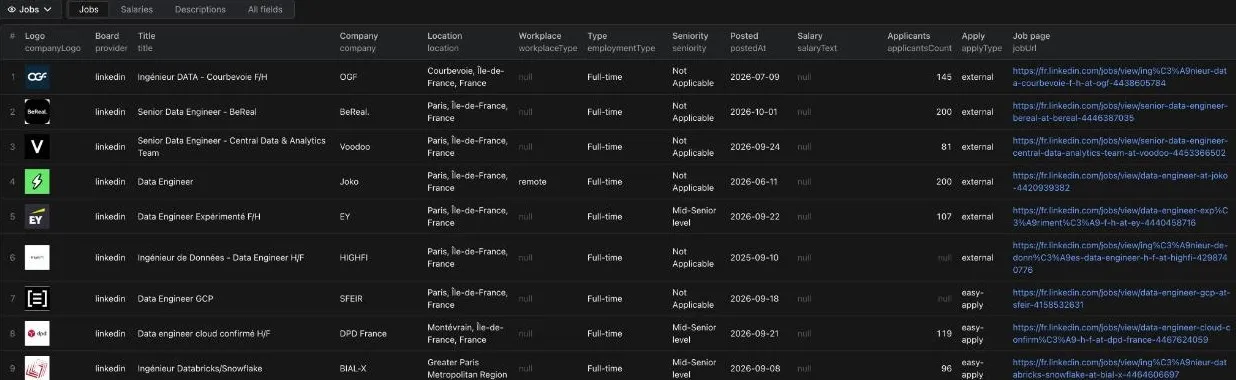Viewport: 1236px width, 380px height.
Task: Click the BIAL-X company logo
Action: [x=37, y=367]
